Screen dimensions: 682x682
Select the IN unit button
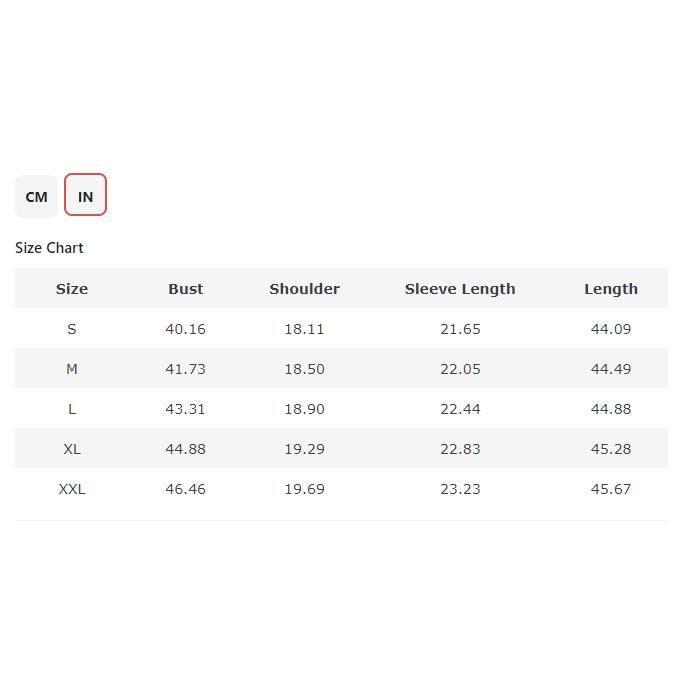85,196
